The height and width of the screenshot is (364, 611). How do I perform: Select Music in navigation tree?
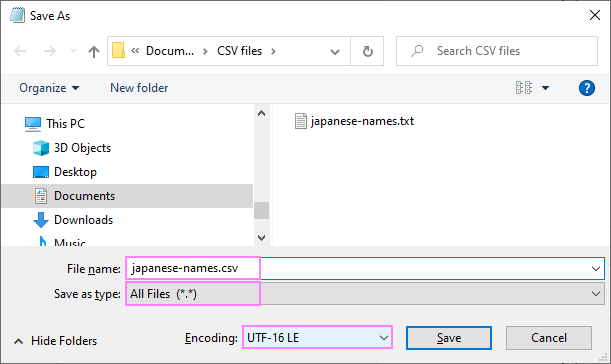coord(70,242)
